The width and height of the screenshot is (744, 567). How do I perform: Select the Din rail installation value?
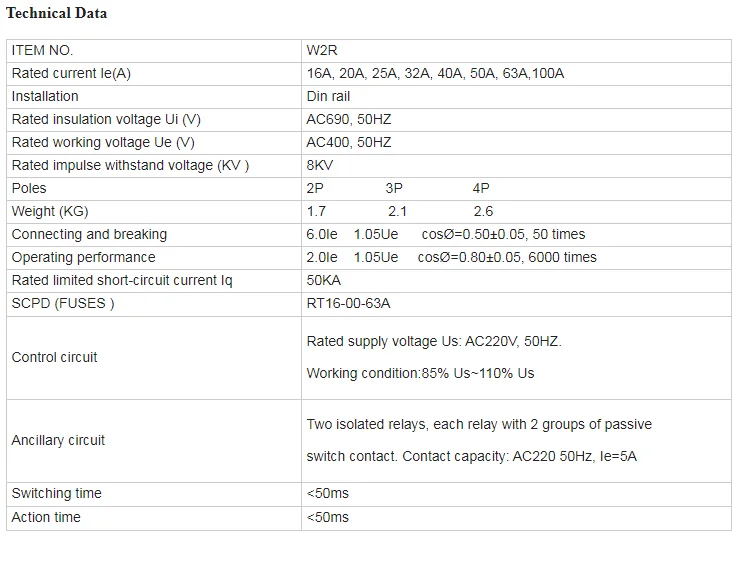[328, 96]
